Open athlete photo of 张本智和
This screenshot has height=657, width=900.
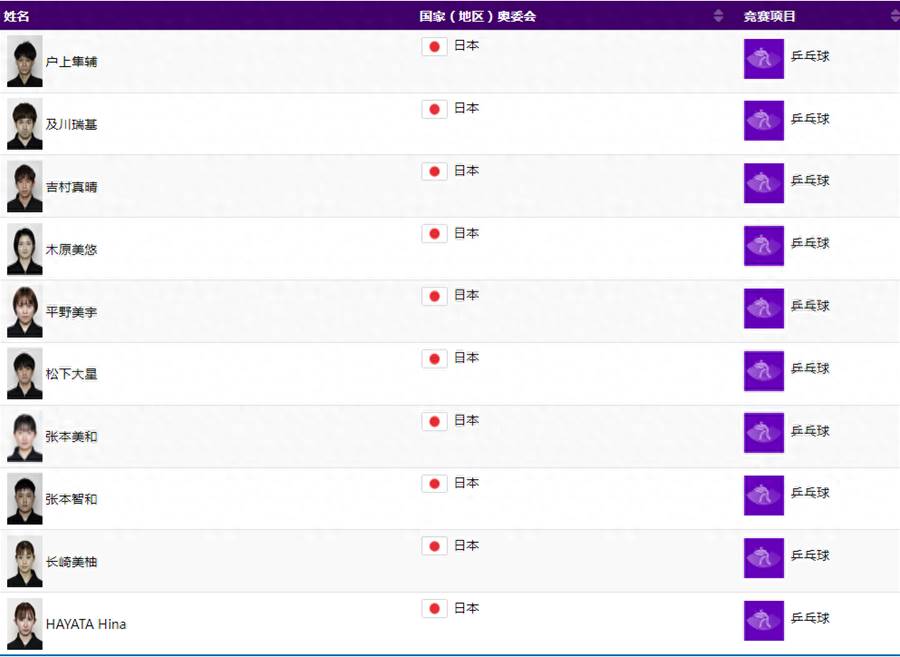pyautogui.click(x=25, y=499)
